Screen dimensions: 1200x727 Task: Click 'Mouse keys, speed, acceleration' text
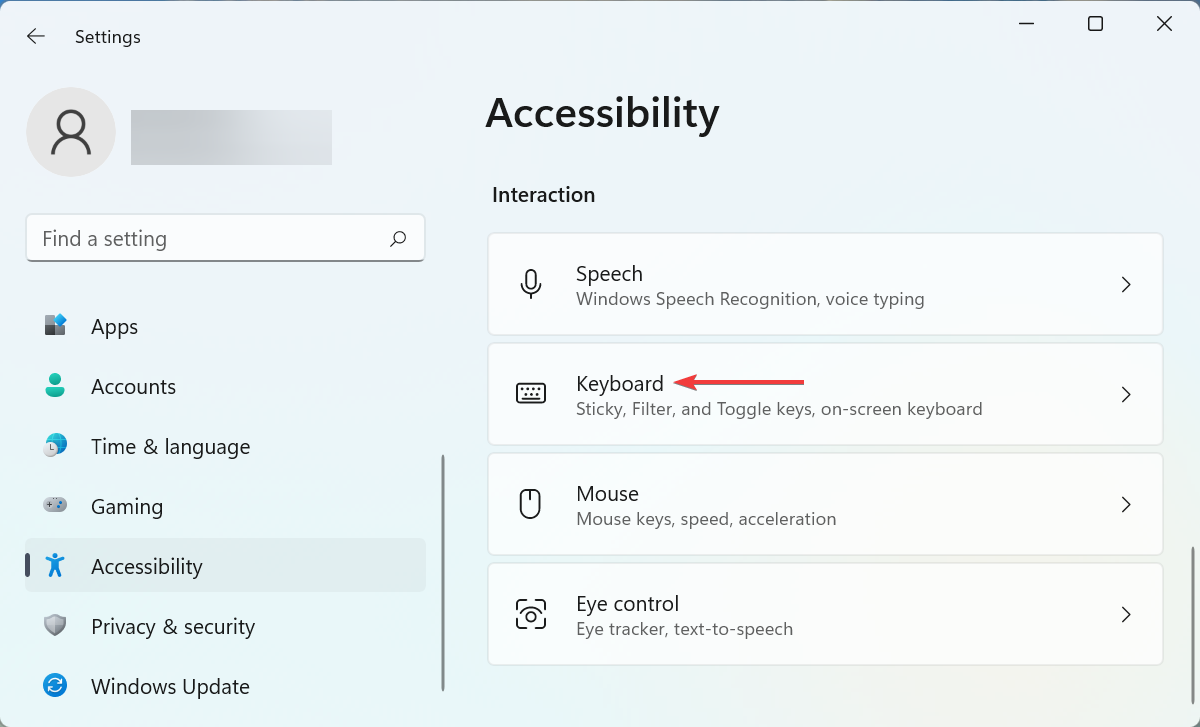(706, 519)
